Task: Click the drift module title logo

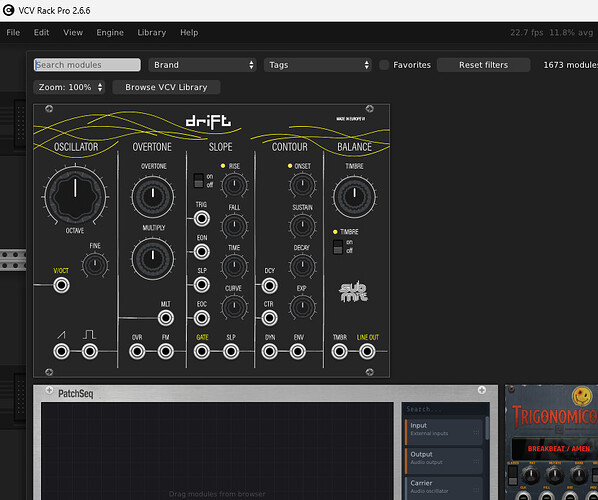Action: point(208,121)
